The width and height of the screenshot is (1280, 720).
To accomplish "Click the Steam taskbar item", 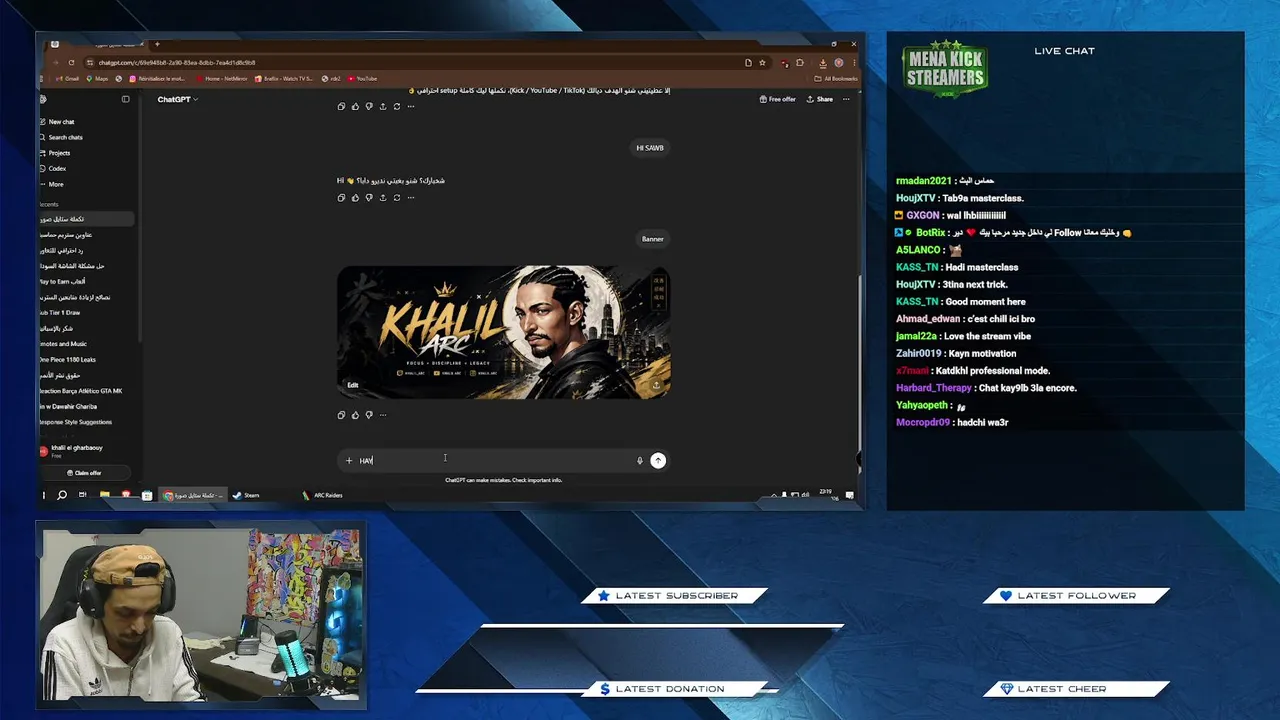I will tap(246, 495).
